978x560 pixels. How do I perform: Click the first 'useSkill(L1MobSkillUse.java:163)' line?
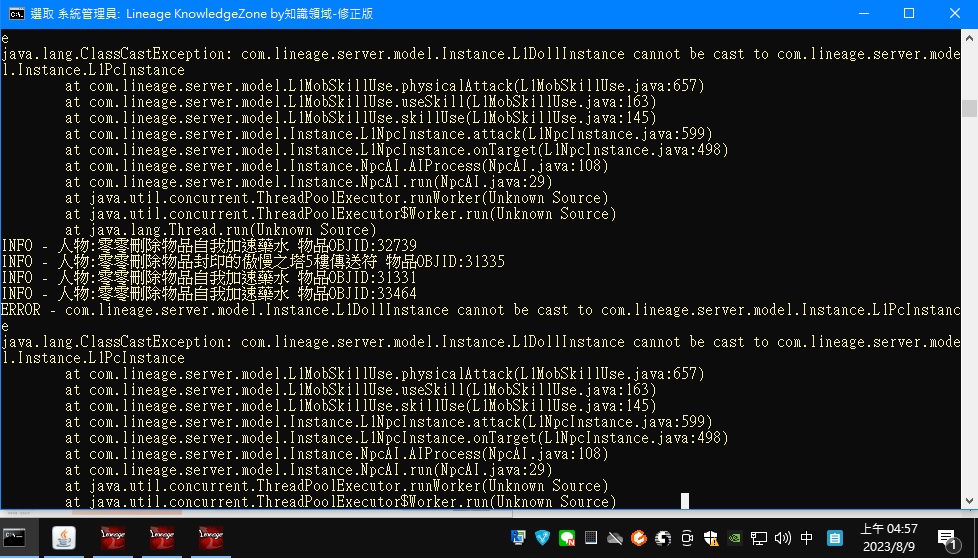click(361, 102)
